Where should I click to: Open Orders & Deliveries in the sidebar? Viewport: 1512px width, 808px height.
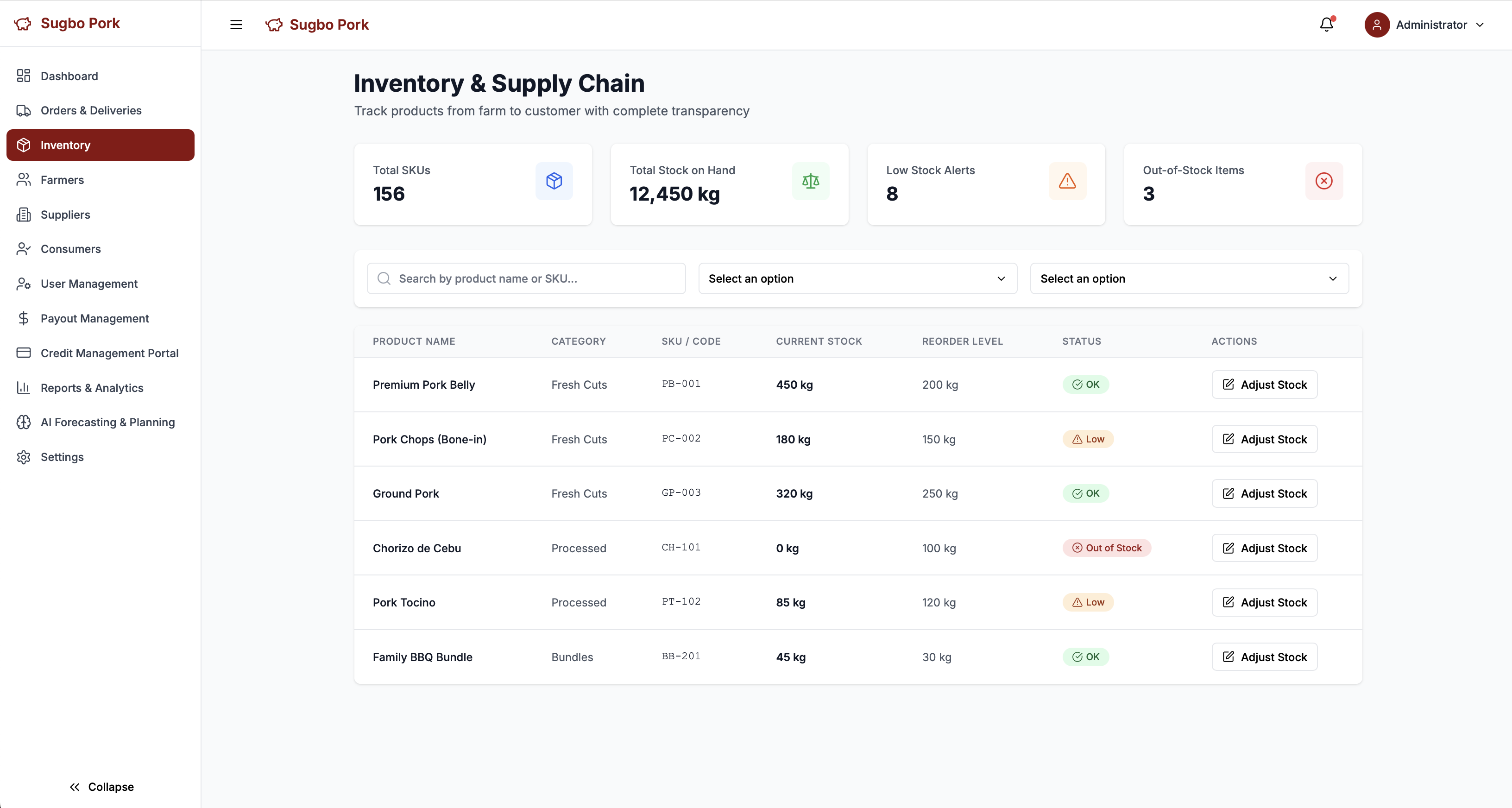91,110
